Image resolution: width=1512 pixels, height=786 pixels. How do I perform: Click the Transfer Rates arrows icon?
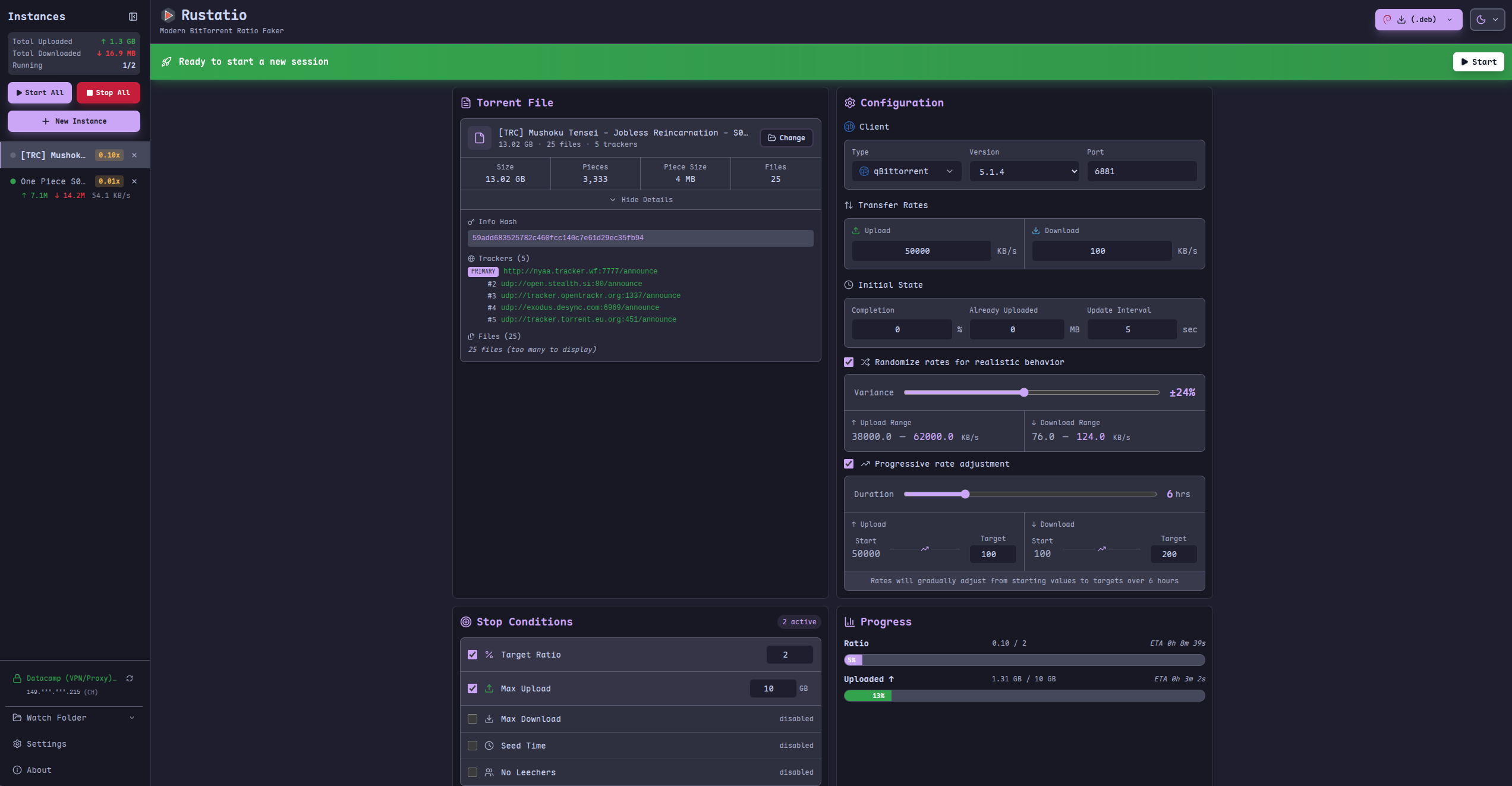(849, 205)
